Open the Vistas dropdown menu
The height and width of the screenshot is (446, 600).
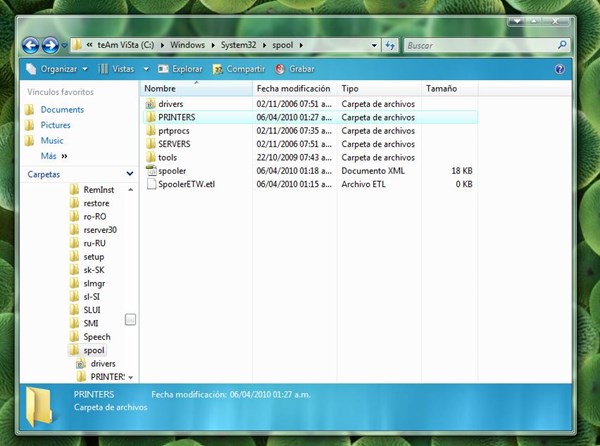pyautogui.click(x=124, y=69)
